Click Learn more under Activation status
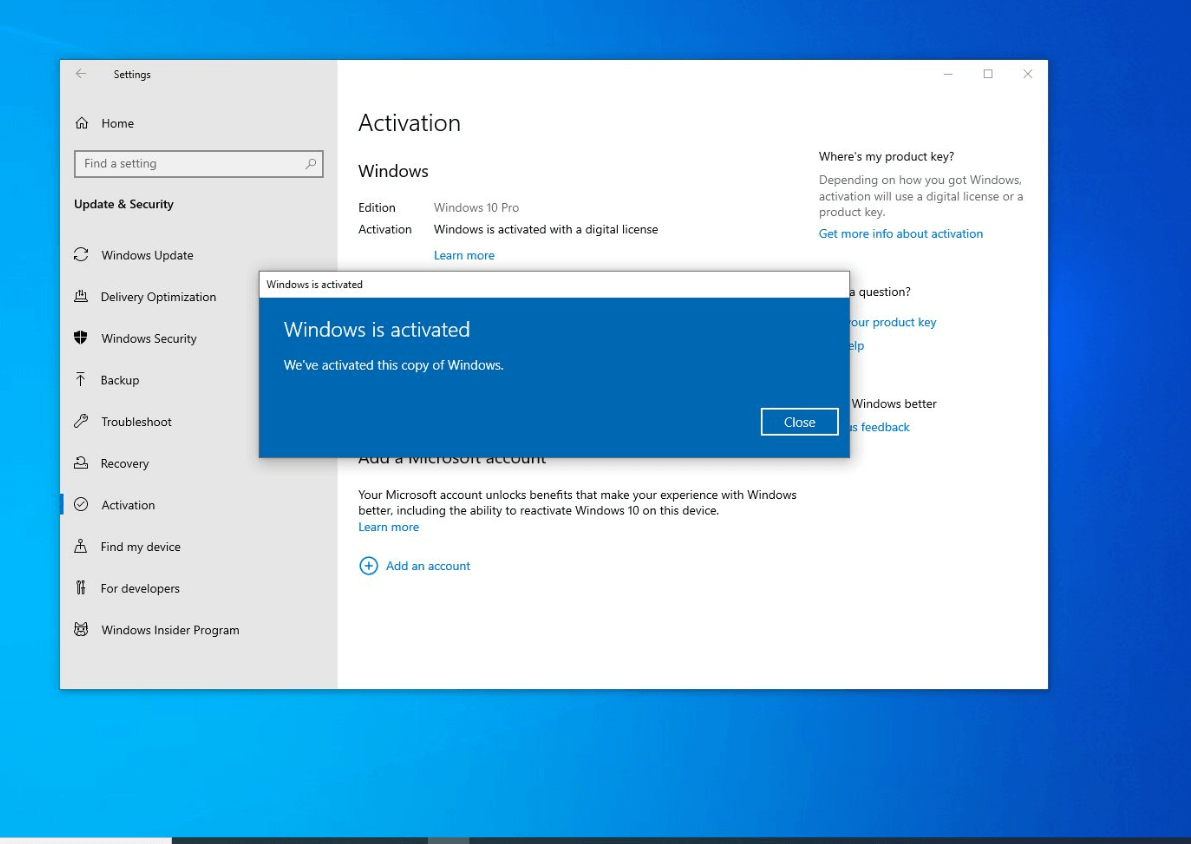1191x844 pixels. 464,255
